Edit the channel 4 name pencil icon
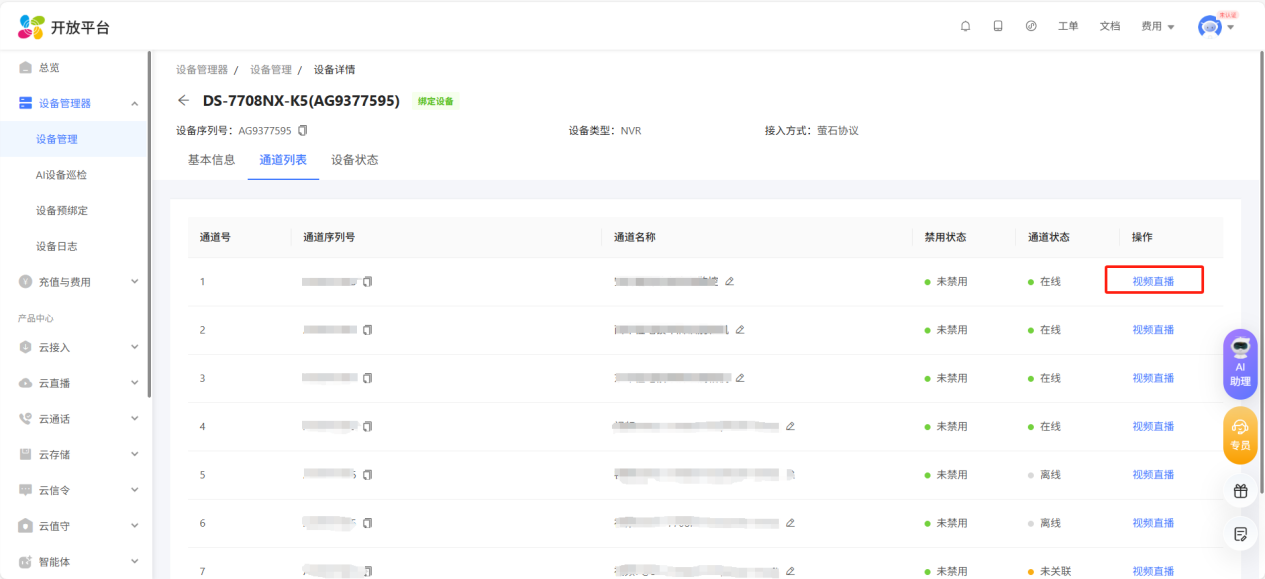Screen dimensions: 1265x579 click(790, 426)
